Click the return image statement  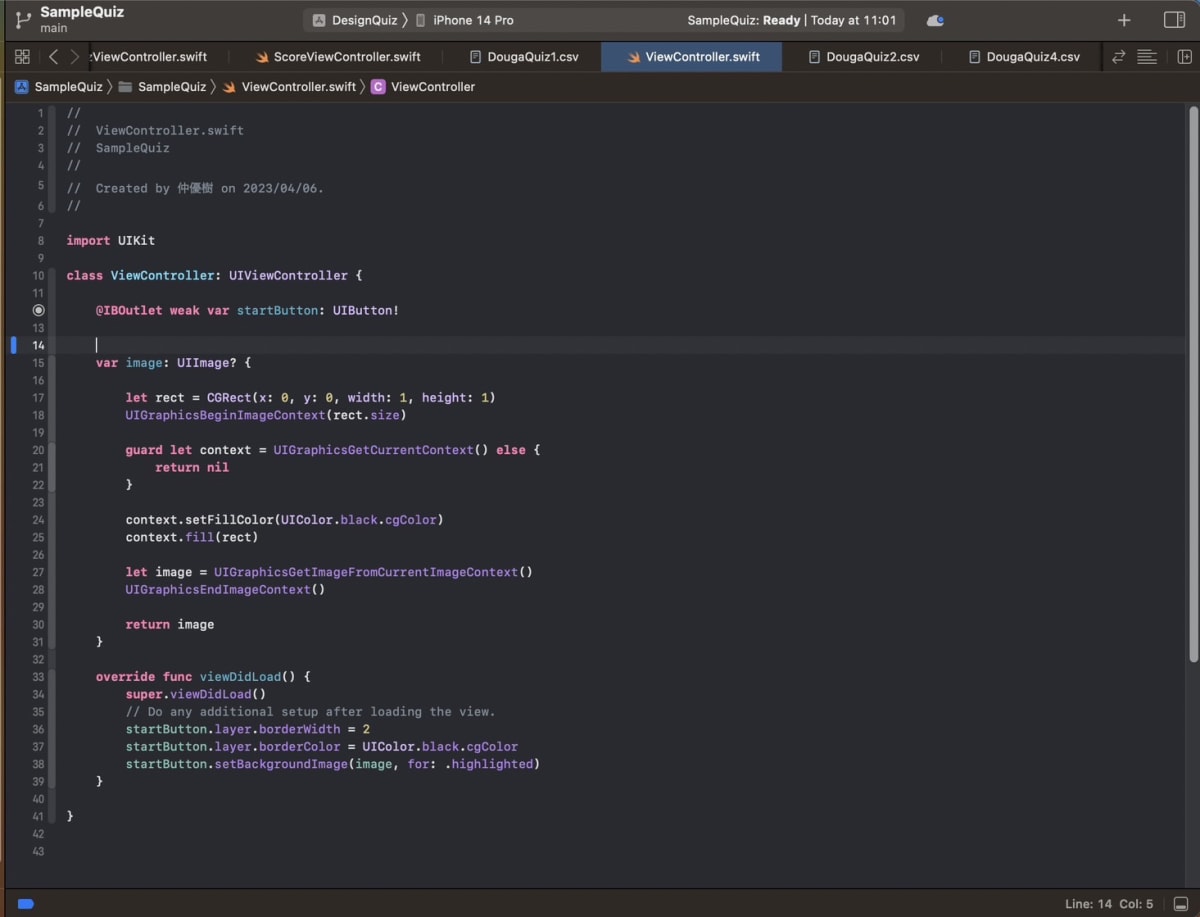click(x=170, y=625)
